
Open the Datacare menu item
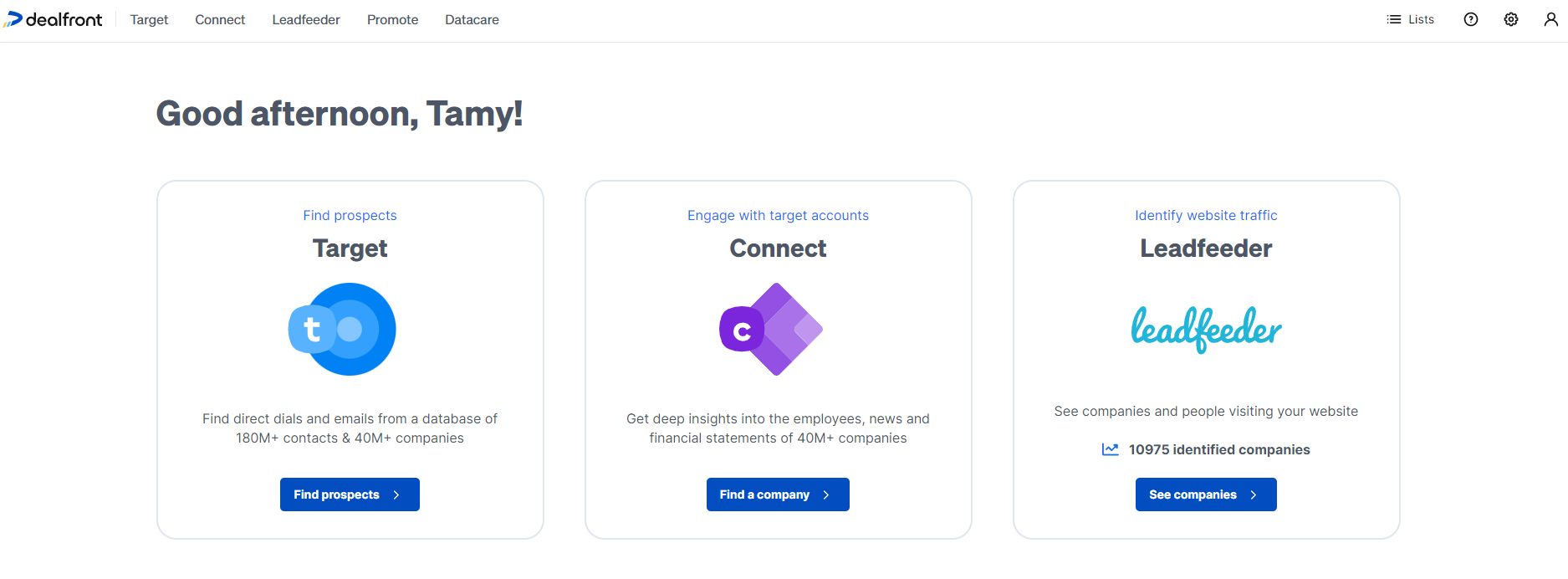(x=472, y=19)
